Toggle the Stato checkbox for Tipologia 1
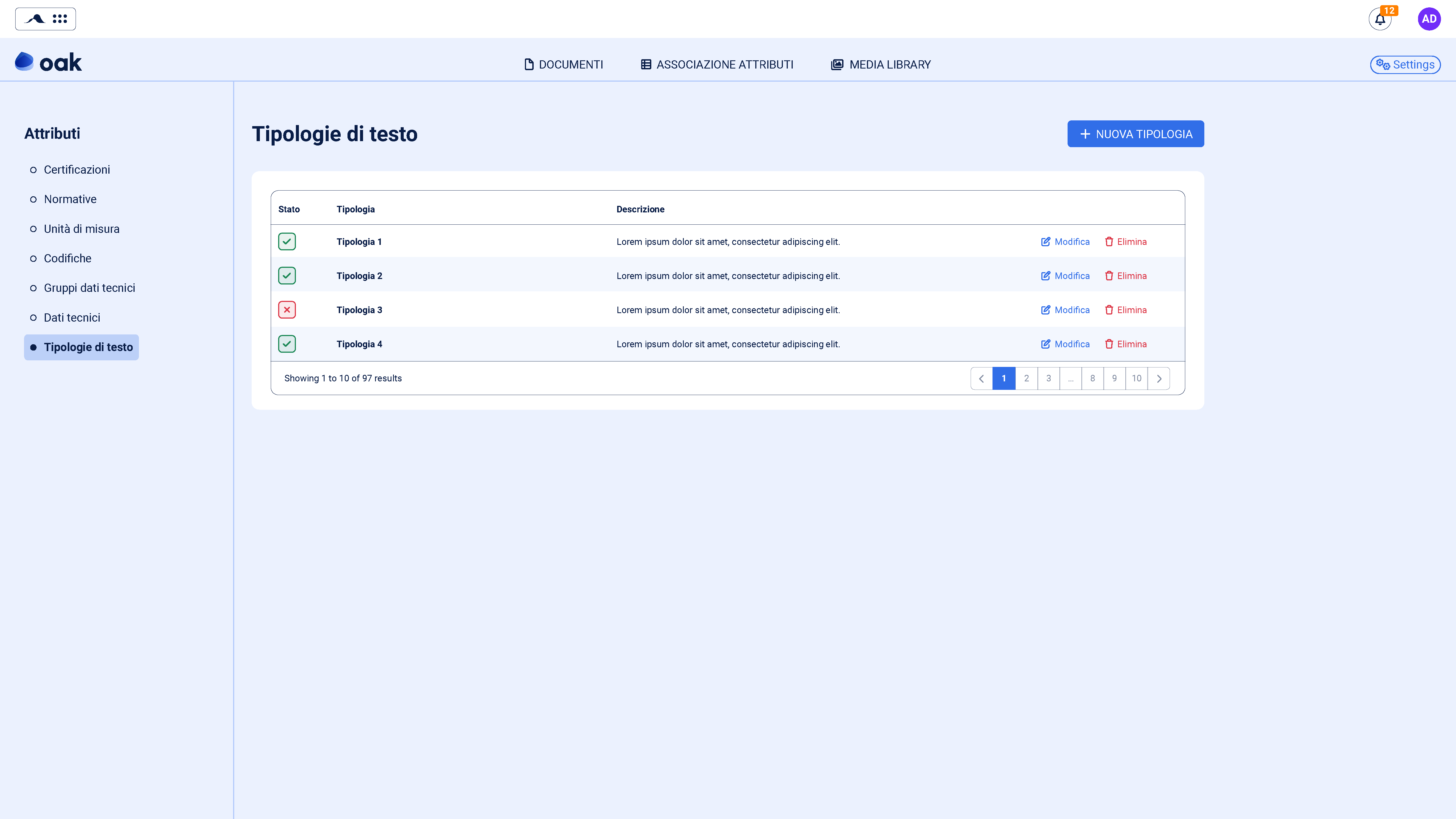This screenshot has width=1456, height=819. 287,241
